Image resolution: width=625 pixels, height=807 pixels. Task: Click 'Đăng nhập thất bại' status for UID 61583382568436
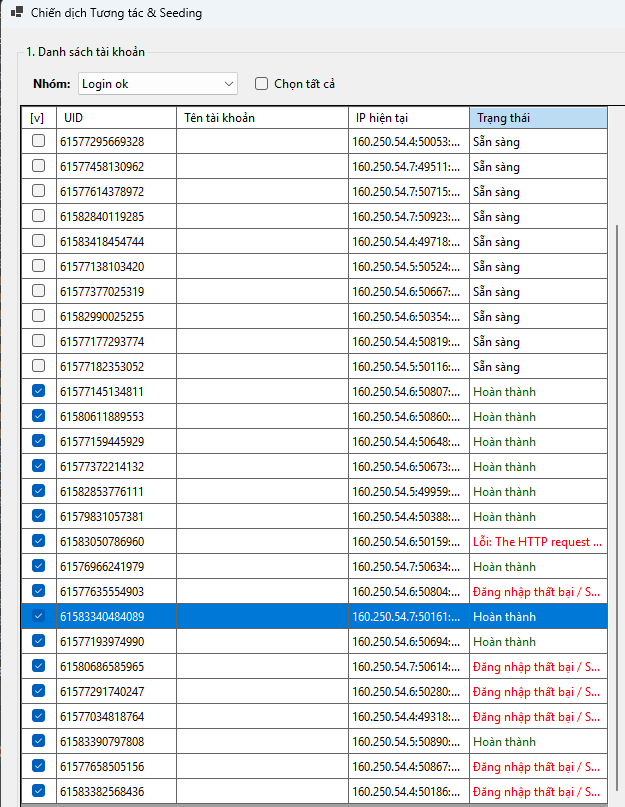(x=539, y=792)
